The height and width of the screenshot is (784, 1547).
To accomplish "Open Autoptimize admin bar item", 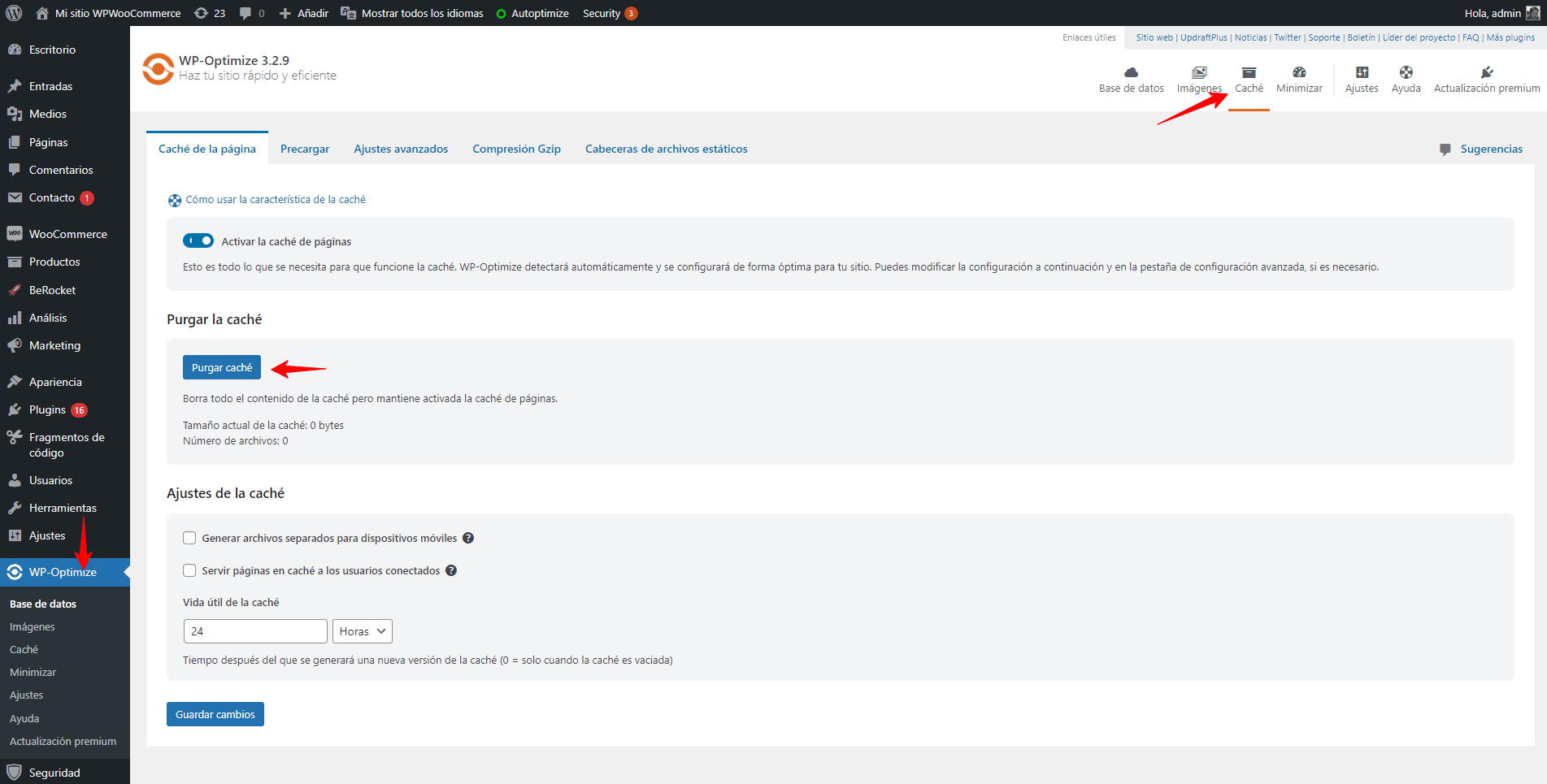I will [532, 13].
